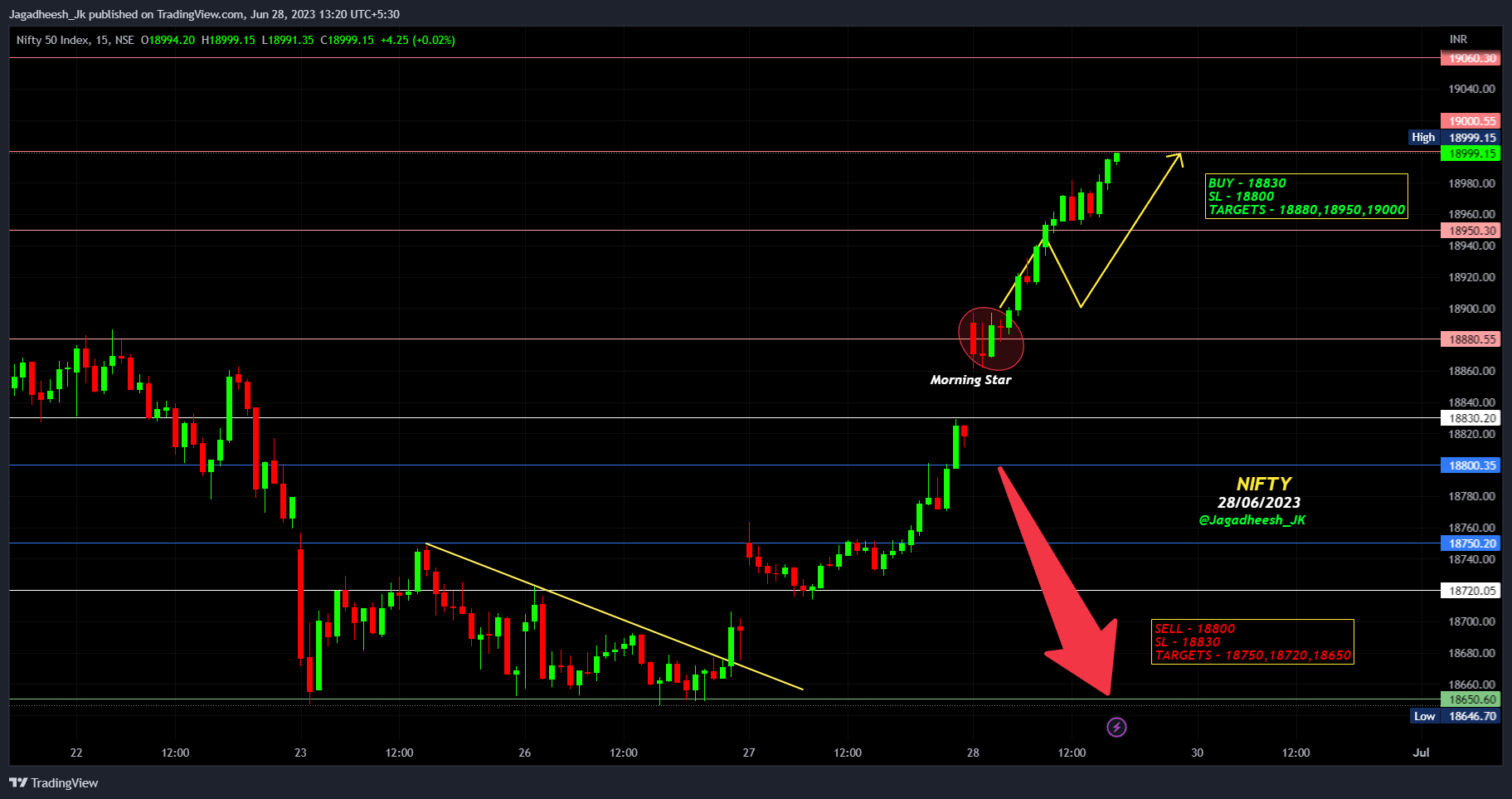Click the yellow NIFTY title text
Viewport: 1512px width, 799px height.
tap(1263, 484)
